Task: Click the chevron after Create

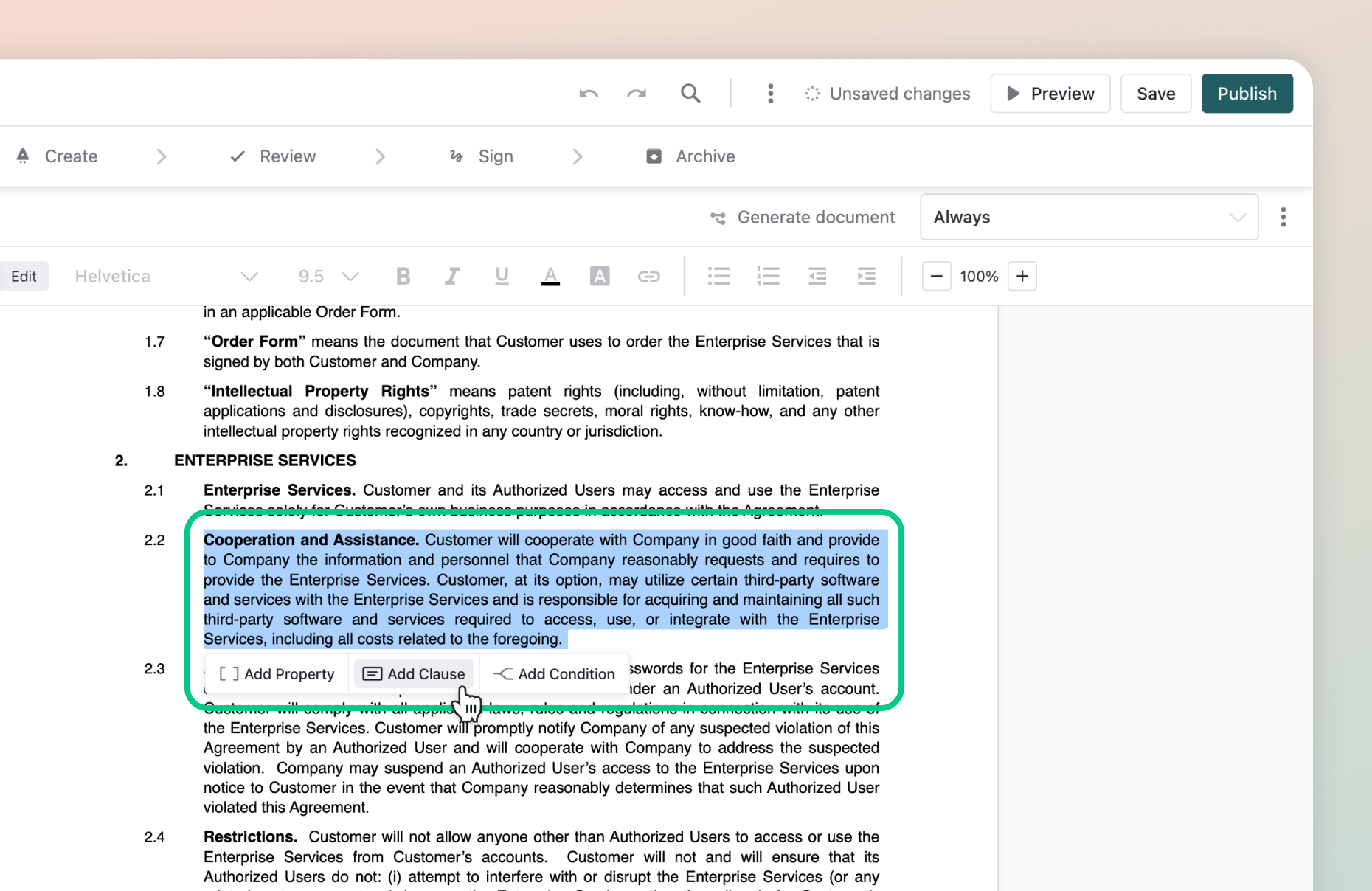Action: (162, 156)
